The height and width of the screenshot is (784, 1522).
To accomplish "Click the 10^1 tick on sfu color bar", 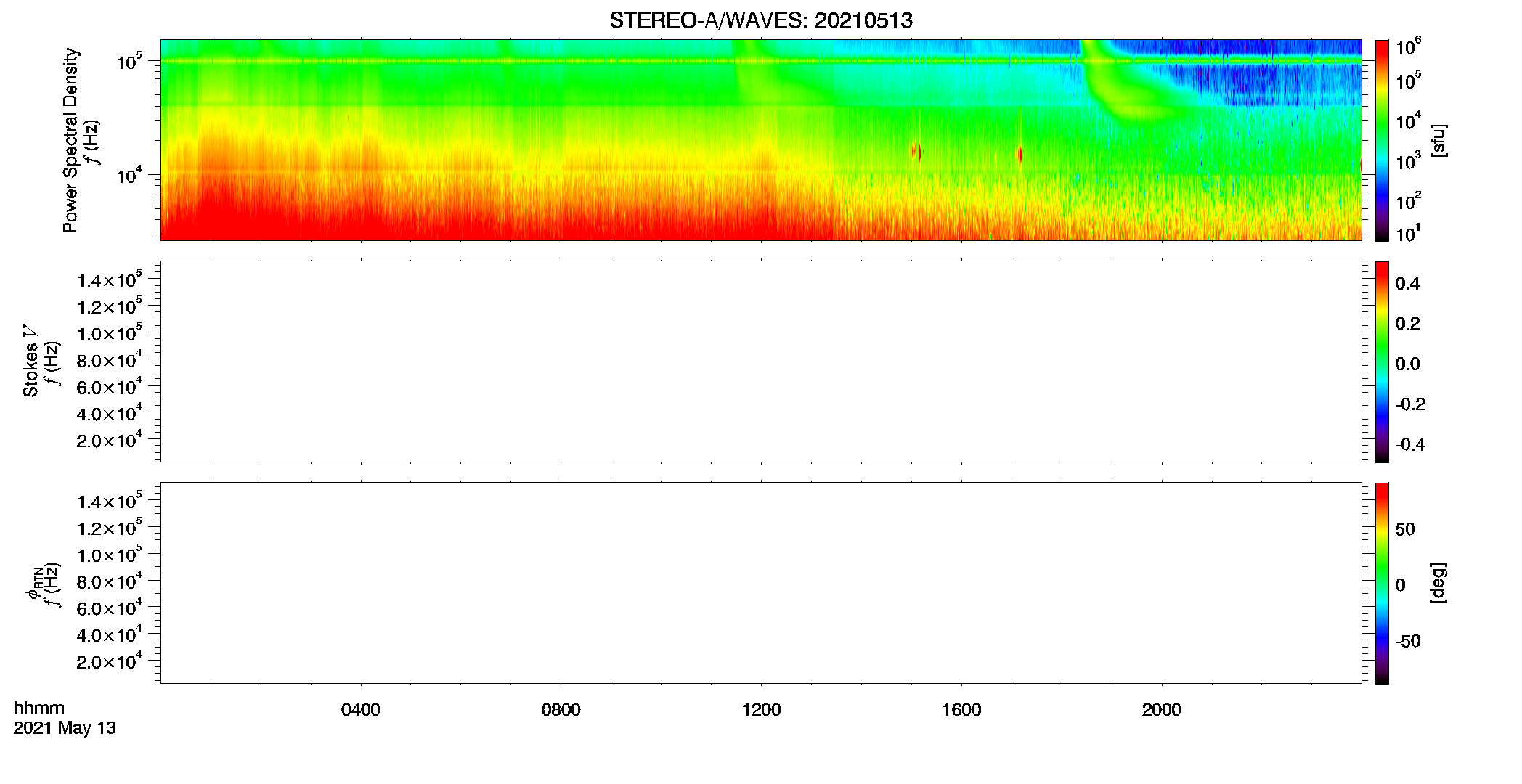I will point(1409,233).
